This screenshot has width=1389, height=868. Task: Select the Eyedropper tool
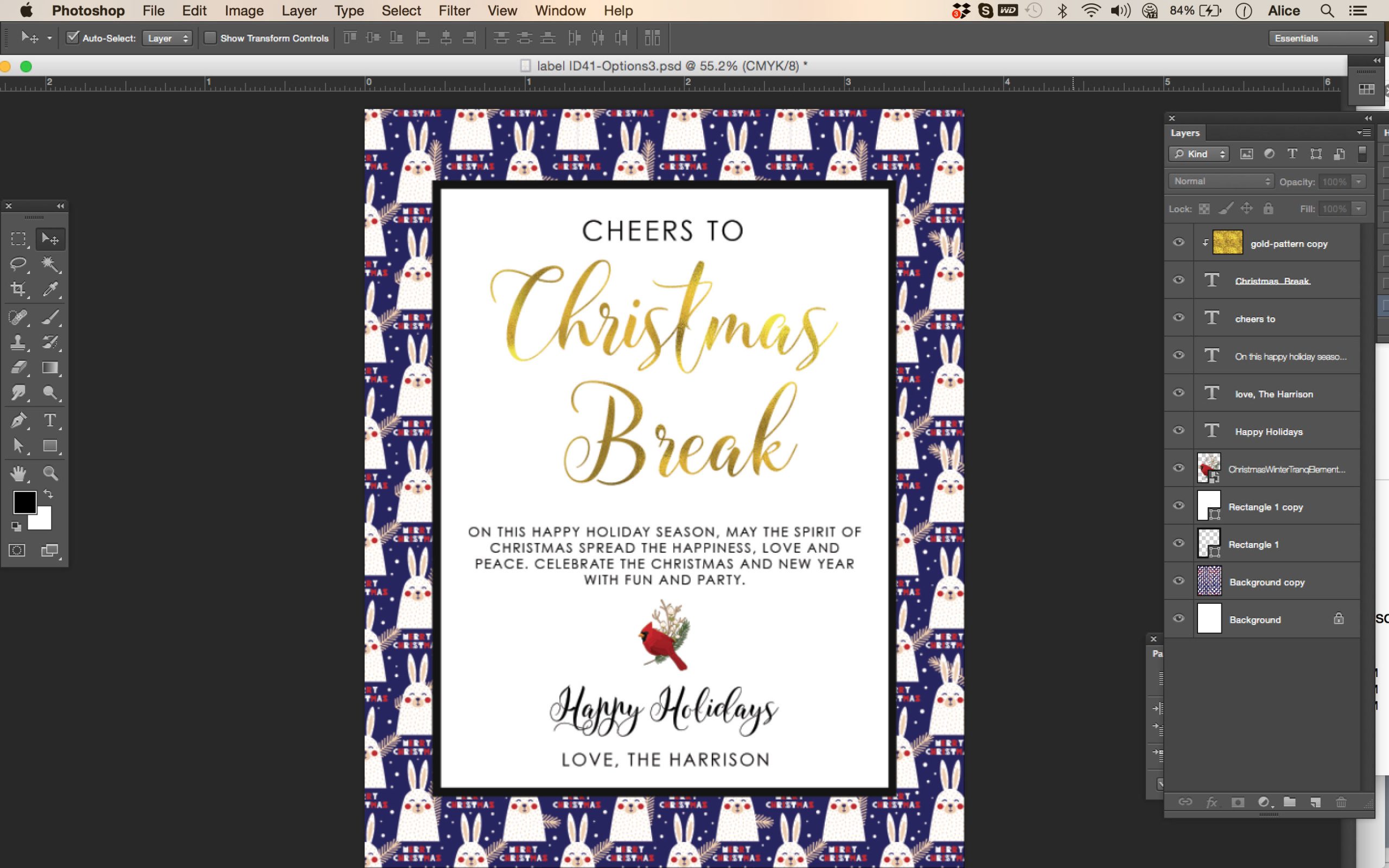tap(50, 289)
